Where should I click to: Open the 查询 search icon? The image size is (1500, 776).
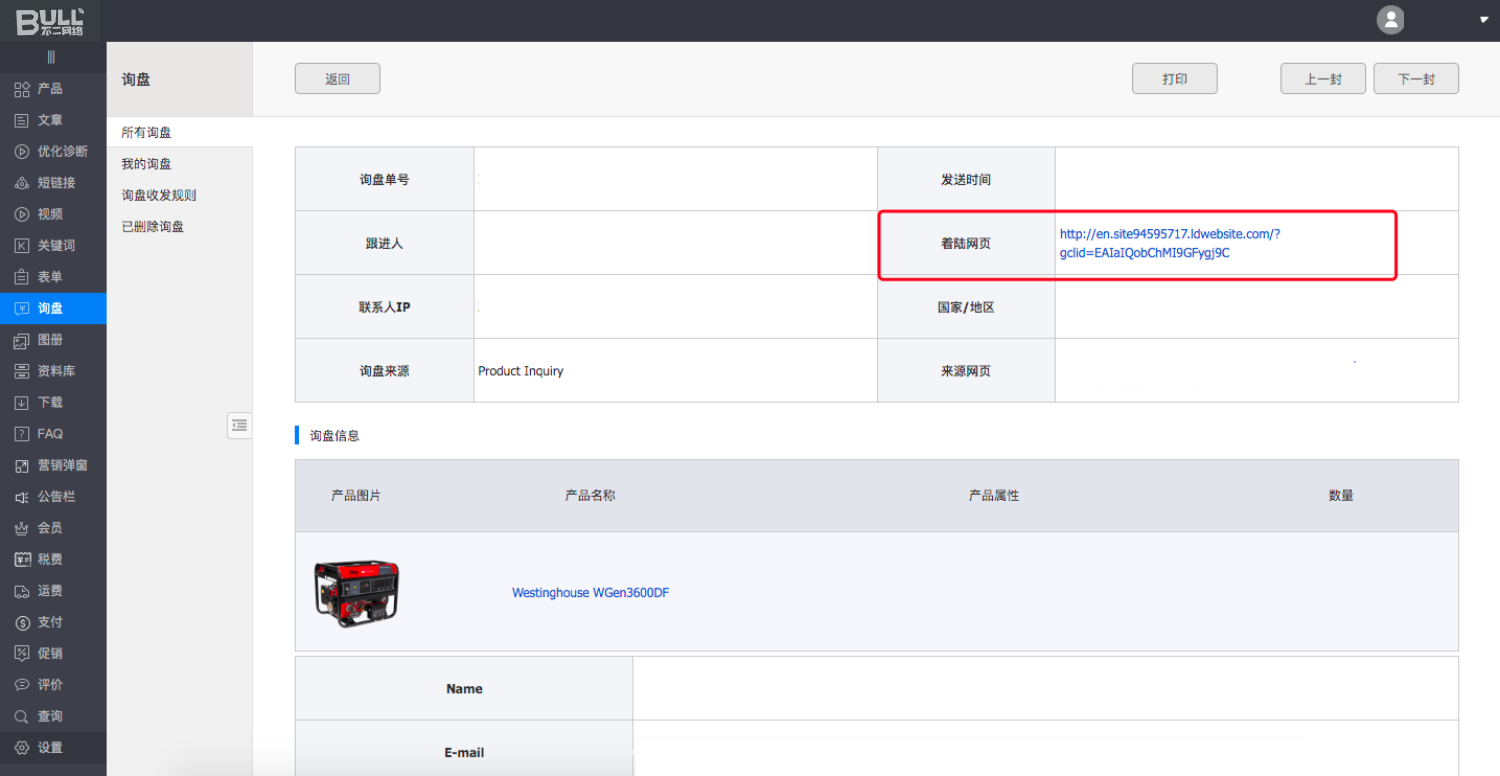point(22,716)
